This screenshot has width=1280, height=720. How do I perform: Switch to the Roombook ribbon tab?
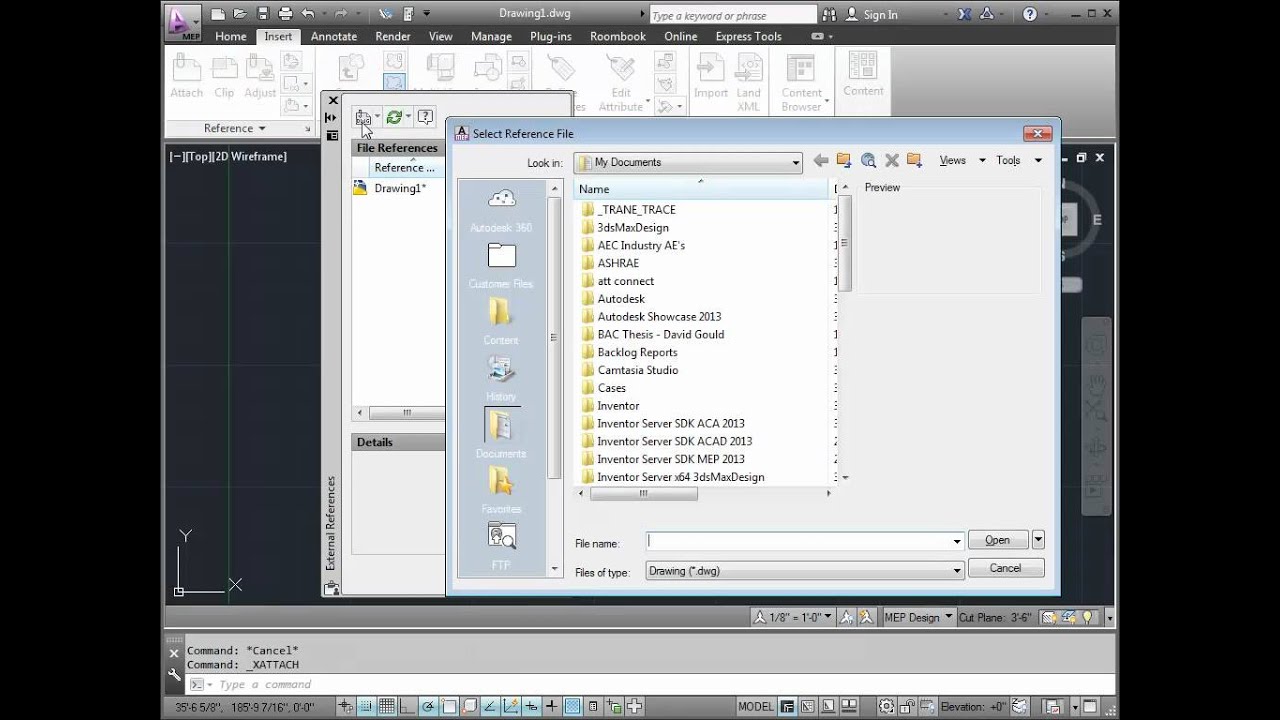pos(618,36)
